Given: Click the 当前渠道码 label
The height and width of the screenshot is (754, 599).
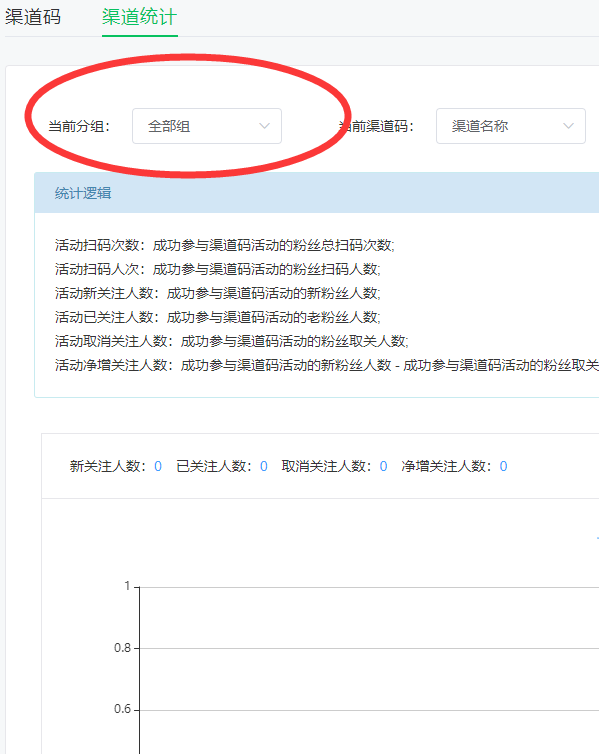Looking at the screenshot, I should pyautogui.click(x=376, y=126).
